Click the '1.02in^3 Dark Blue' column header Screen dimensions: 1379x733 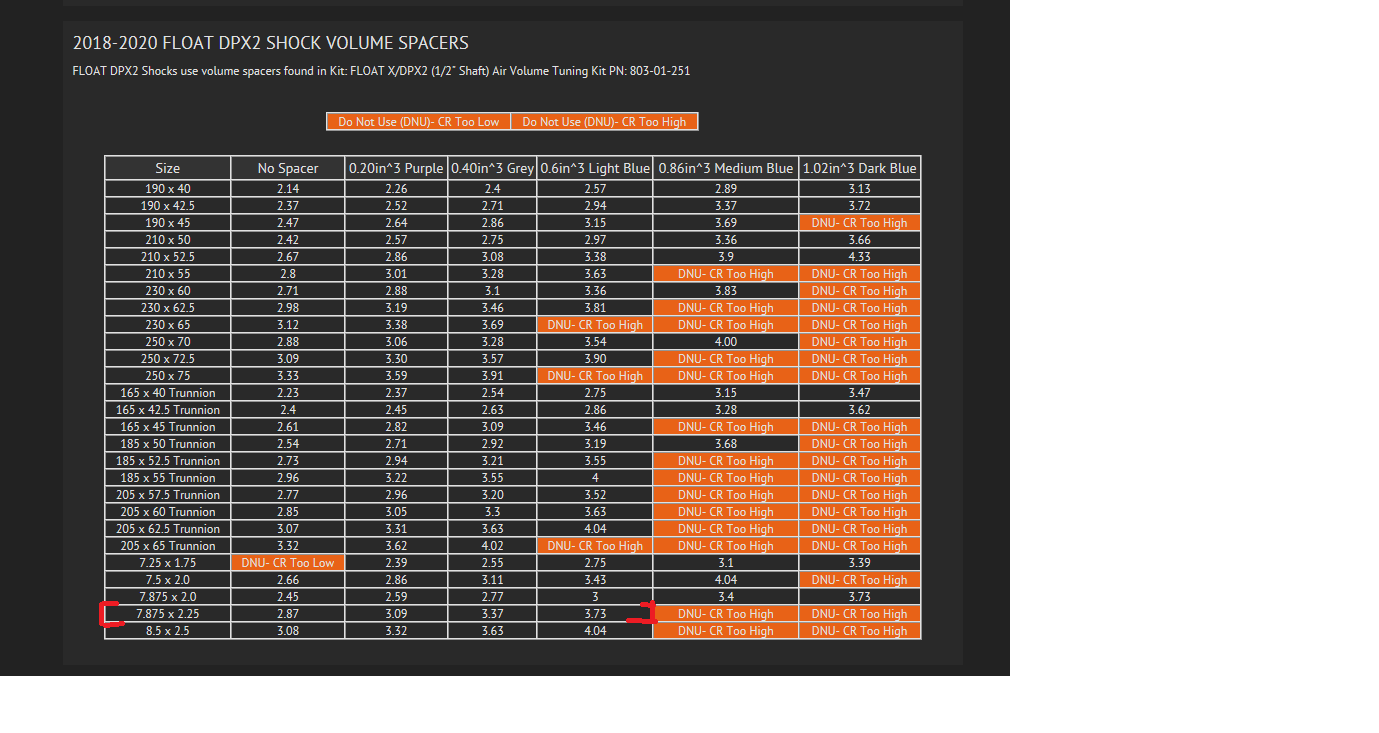coord(860,168)
